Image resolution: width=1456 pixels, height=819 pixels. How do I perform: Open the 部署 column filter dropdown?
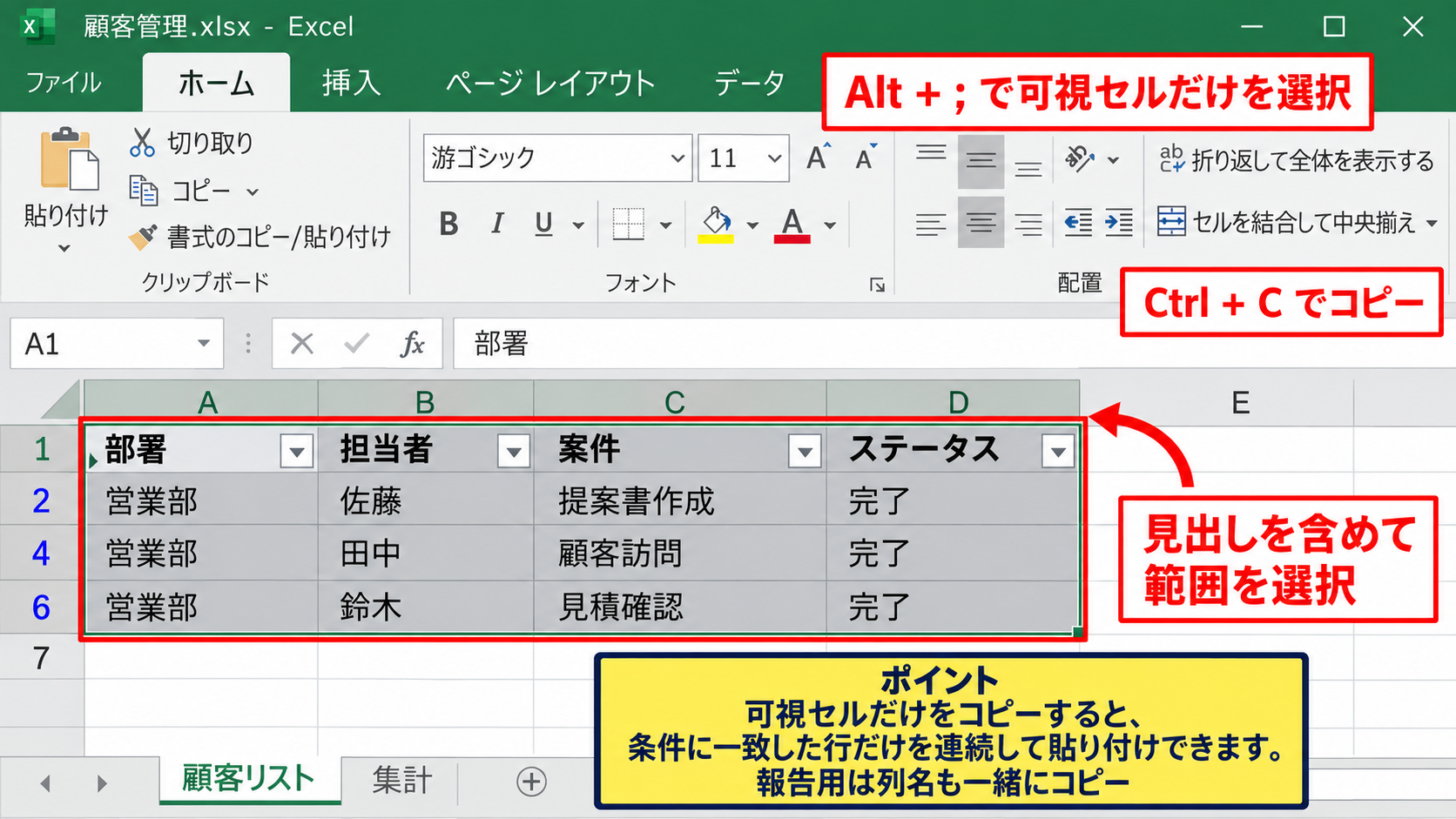pyautogui.click(x=297, y=451)
